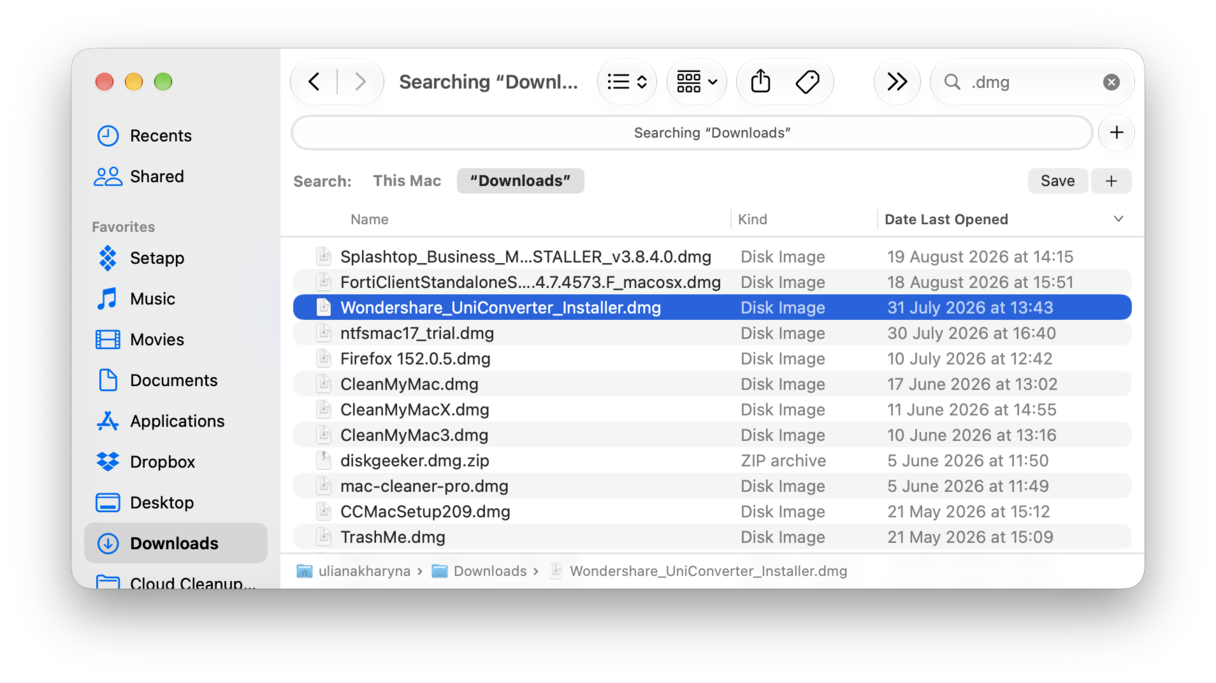Viewport: 1216px width, 683px height.
Task: Click the Recents clock icon
Action: click(108, 136)
